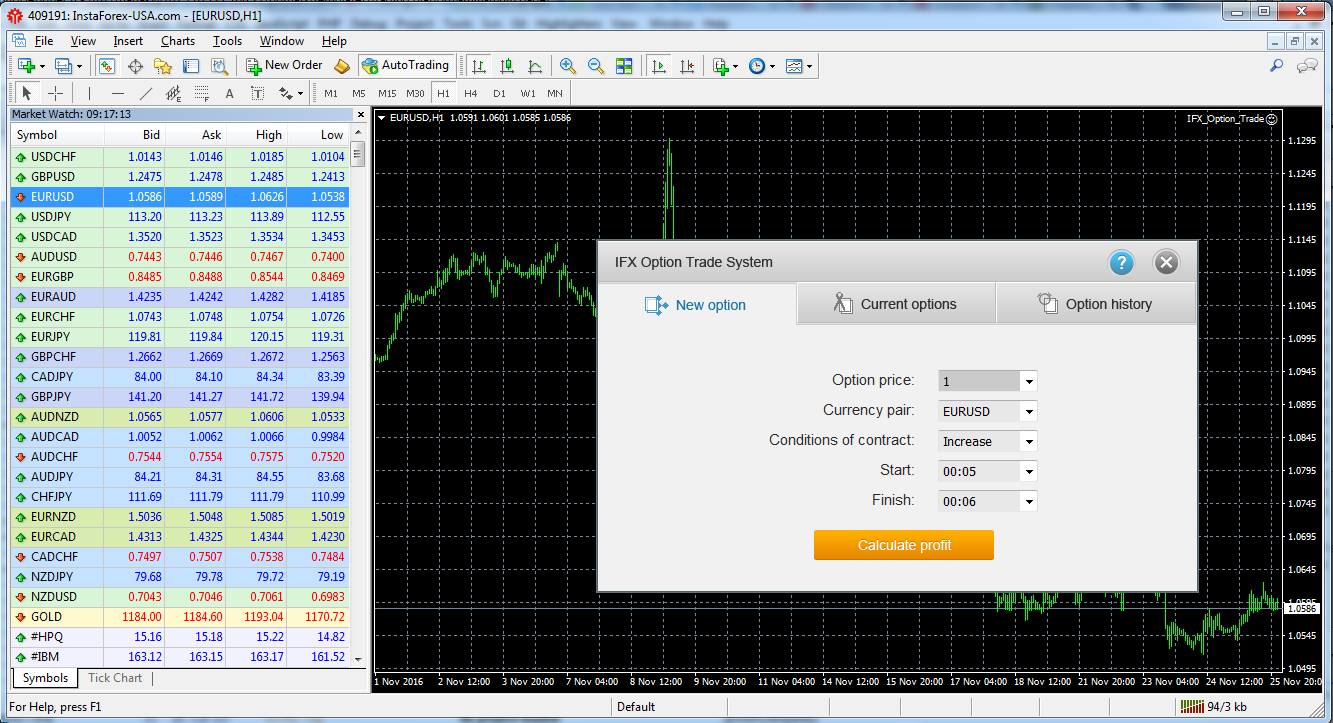Toggle the Chart Shift icon
Image resolution: width=1333 pixels, height=723 pixels.
687,66
